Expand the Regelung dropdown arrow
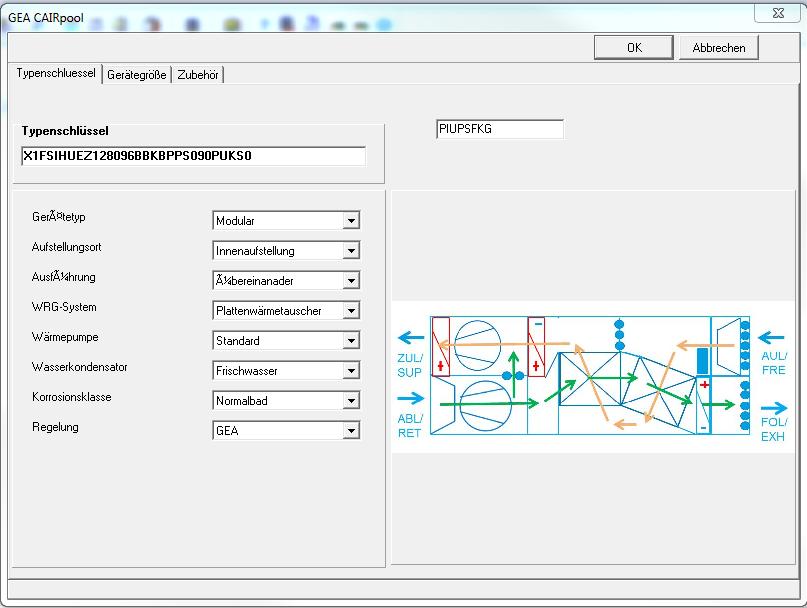 (351, 430)
